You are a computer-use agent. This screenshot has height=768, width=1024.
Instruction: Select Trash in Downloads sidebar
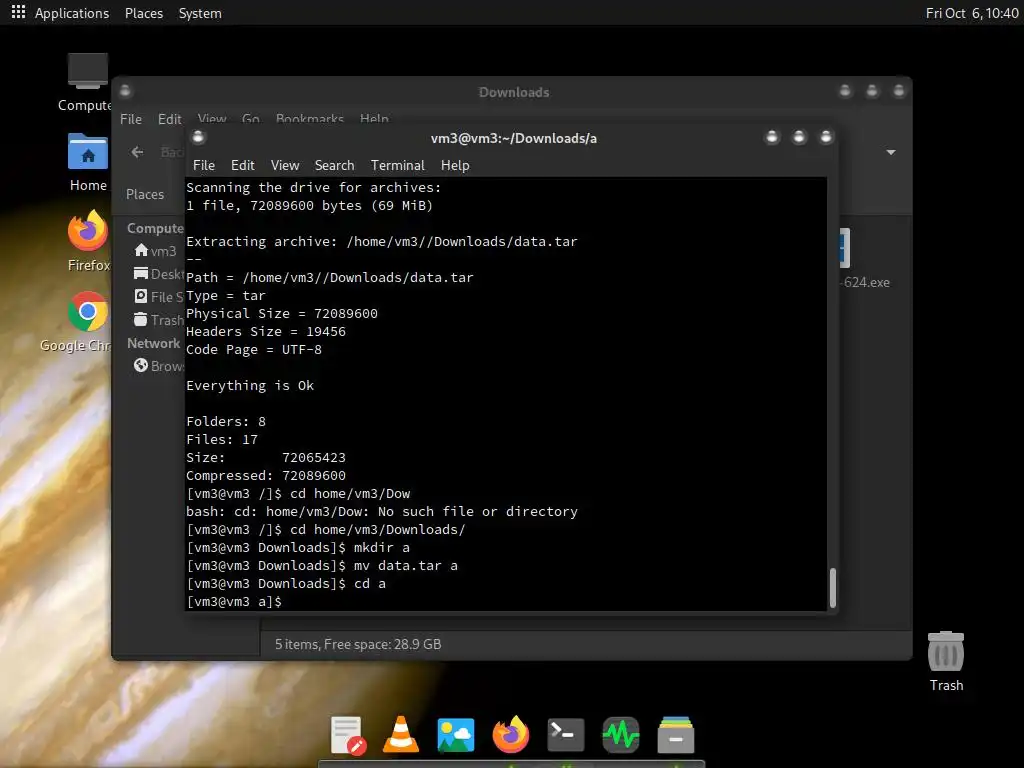click(159, 319)
